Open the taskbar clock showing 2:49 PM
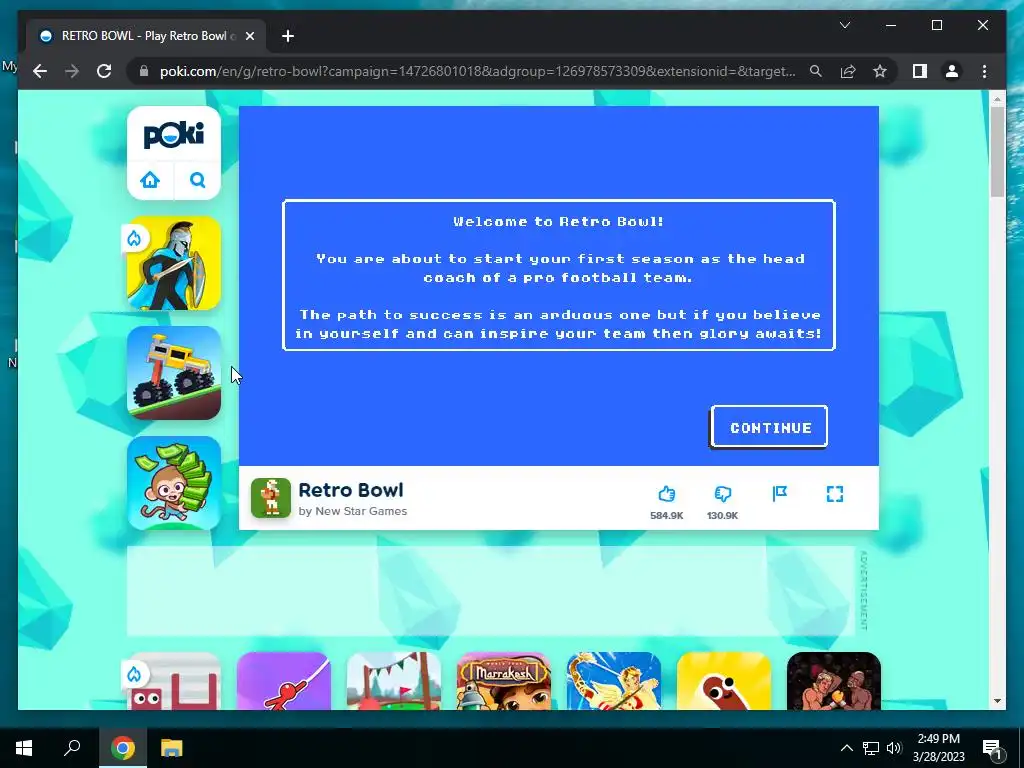1024x768 pixels. [x=938, y=748]
